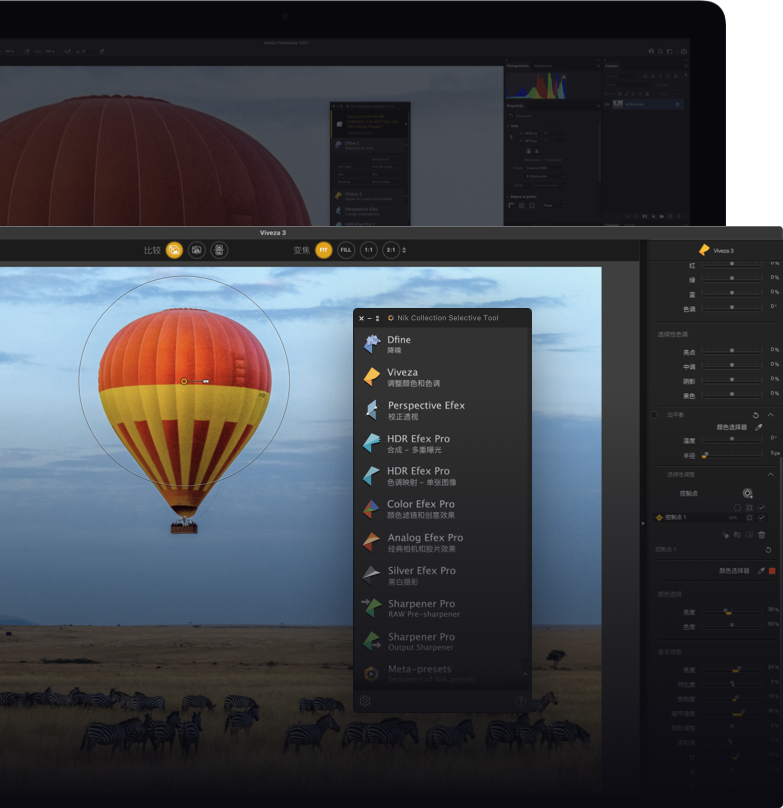The width and height of the screenshot is (783, 808).
Task: Launch HDR Efex Pro single-image tone mapping
Action: [442, 476]
